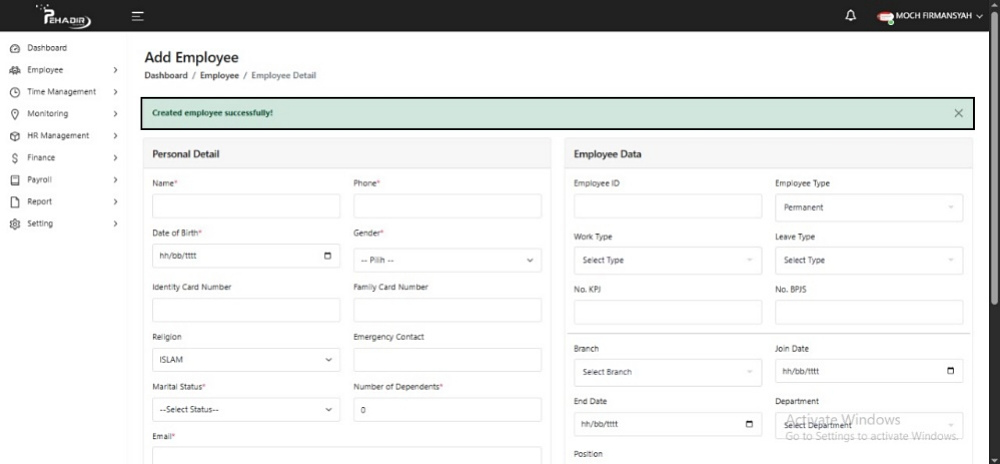Image resolution: width=1000 pixels, height=464 pixels.
Task: Click the Dashboard gauge icon in sidebar
Action: coord(15,48)
